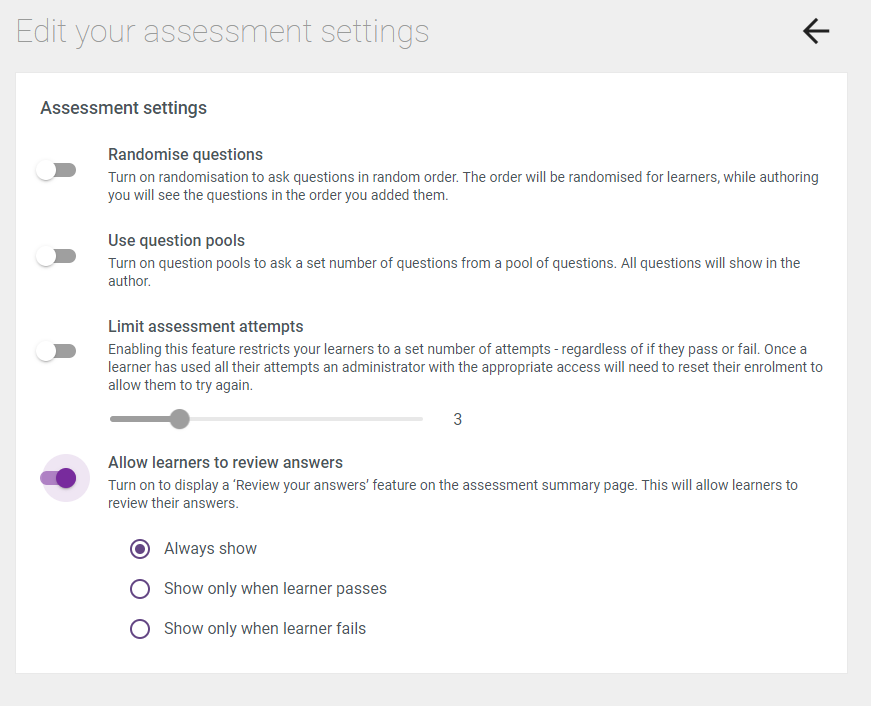Enable Limit assessment attempts
Image resolution: width=871 pixels, height=706 pixels.
click(56, 350)
